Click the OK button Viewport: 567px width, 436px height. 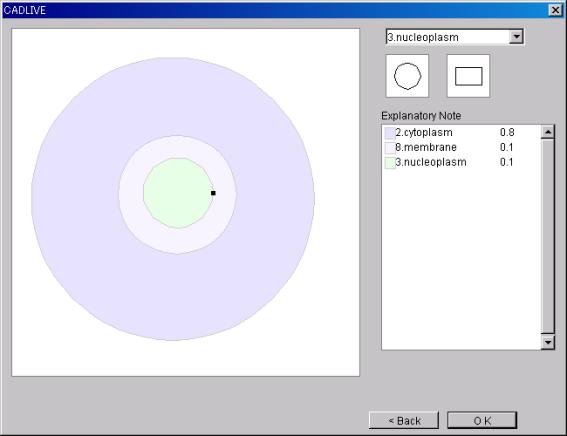click(x=482, y=420)
